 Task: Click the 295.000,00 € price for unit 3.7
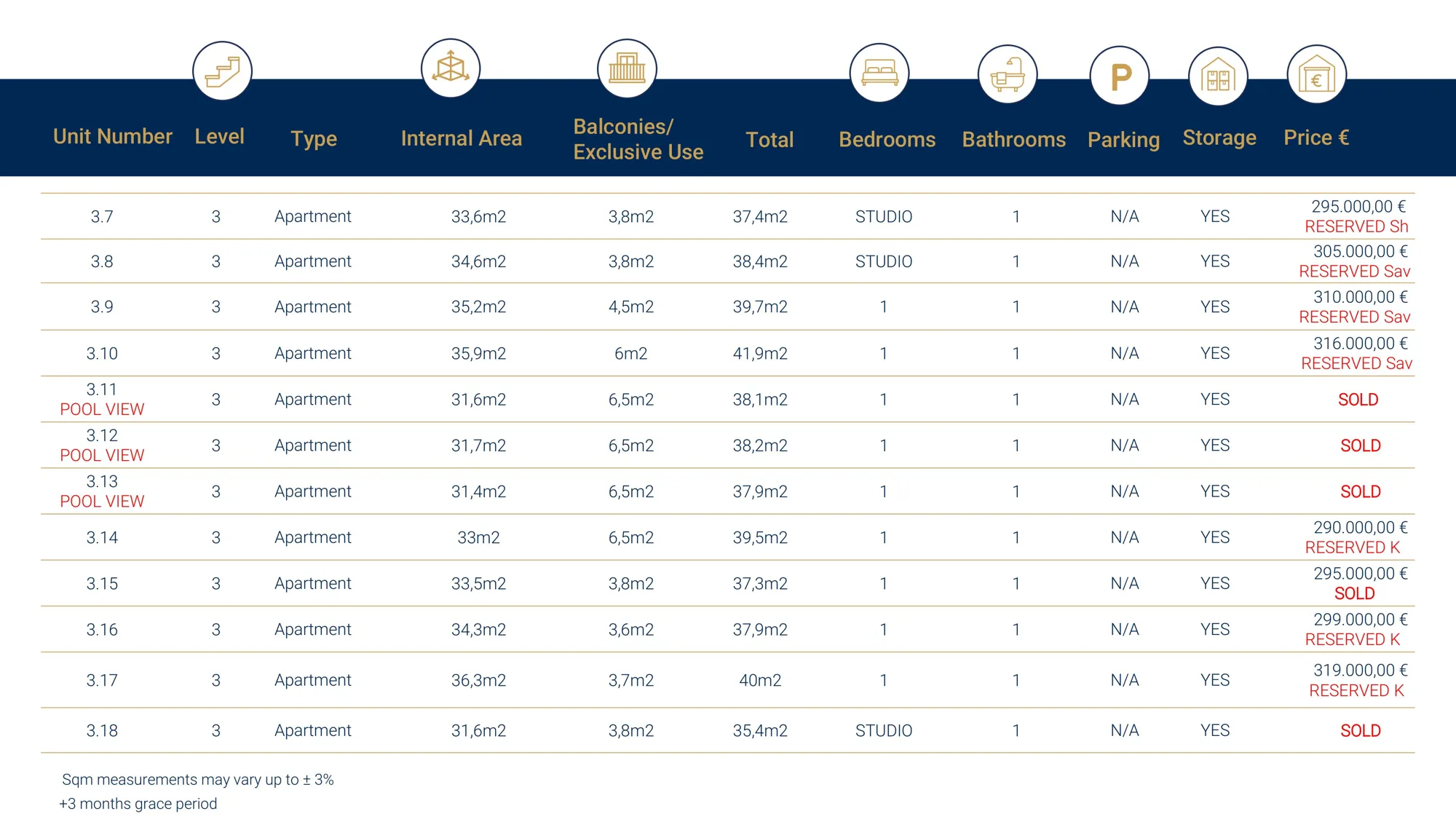pos(1358,207)
